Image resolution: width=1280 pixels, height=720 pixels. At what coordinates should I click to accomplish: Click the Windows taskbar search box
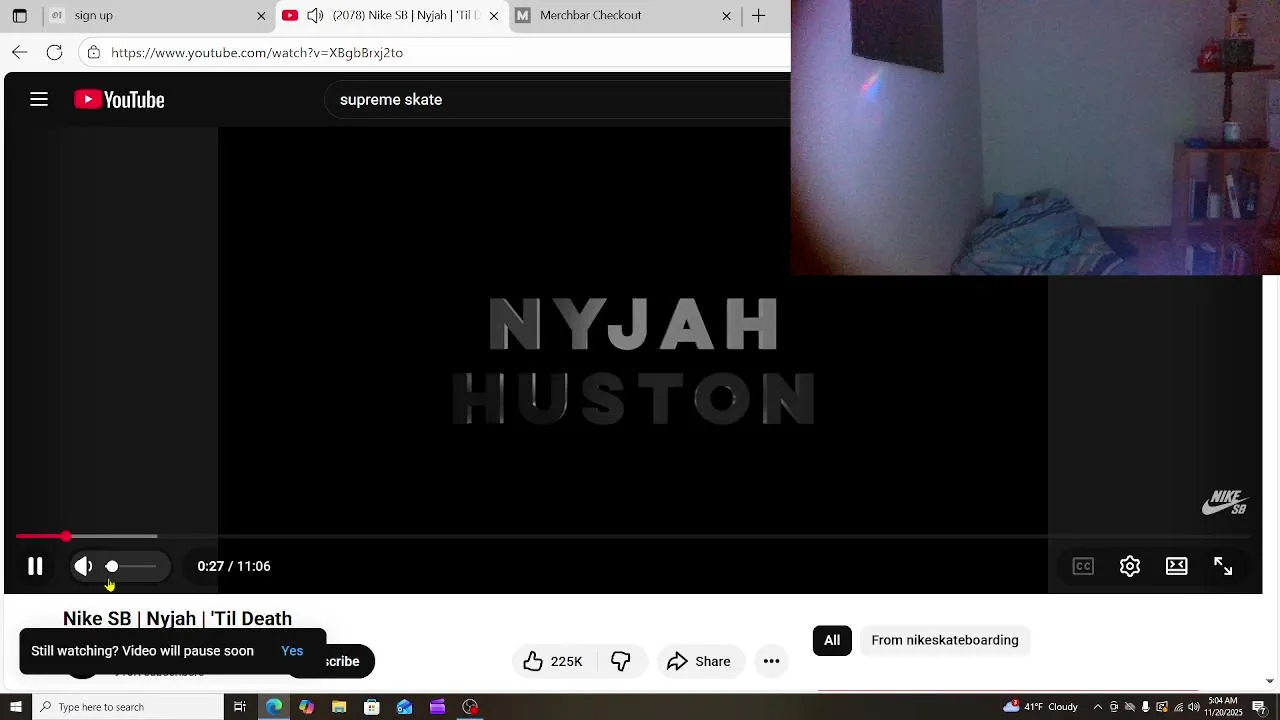tap(127, 707)
